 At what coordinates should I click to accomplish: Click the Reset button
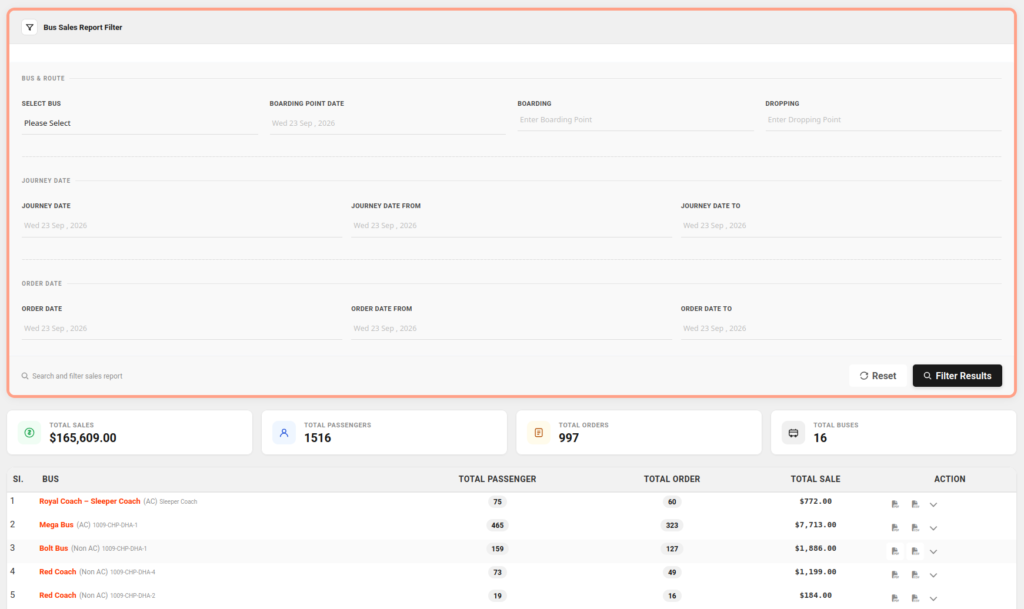click(x=878, y=375)
